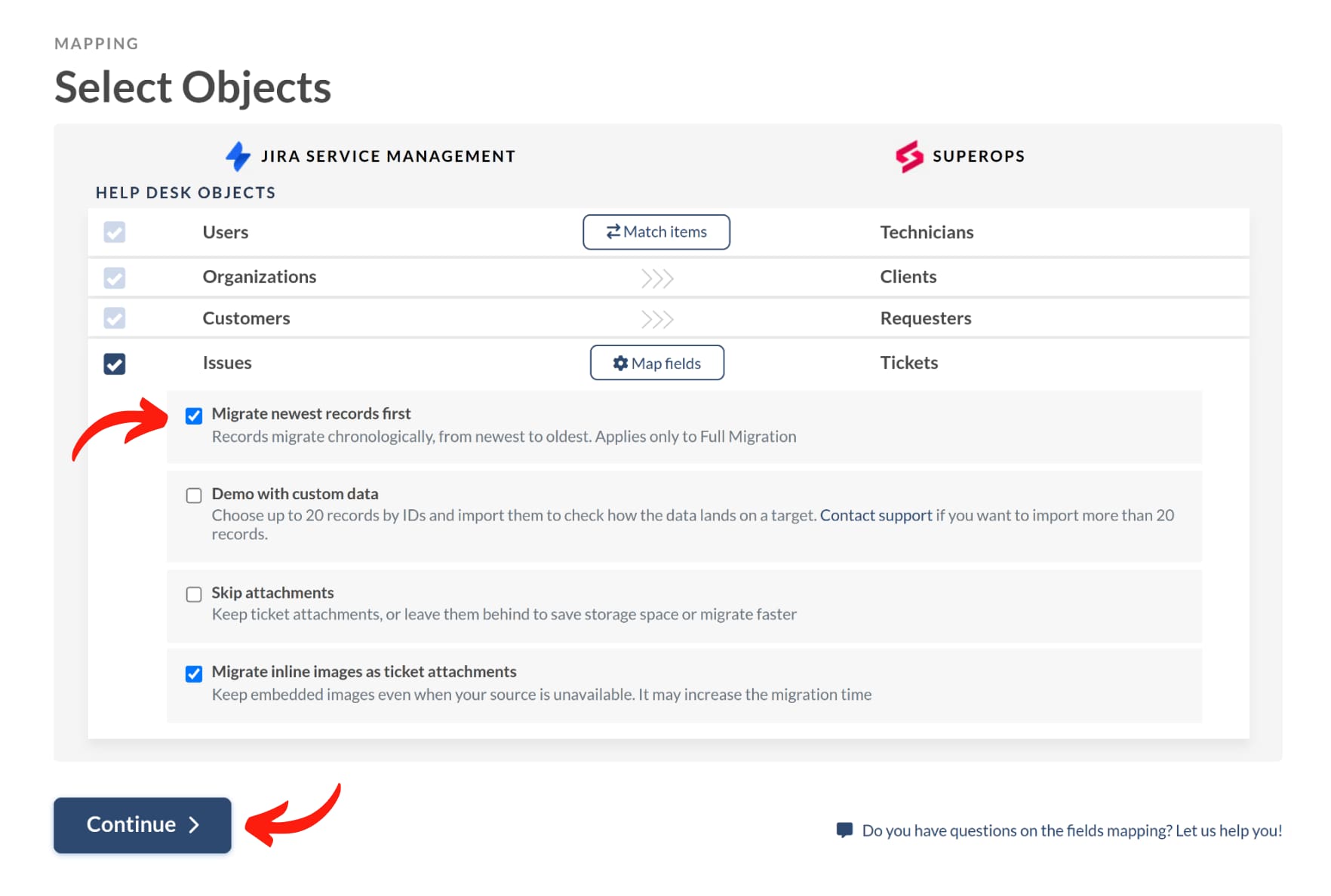
Task: Toggle the Users checkbox
Action: tap(115, 232)
